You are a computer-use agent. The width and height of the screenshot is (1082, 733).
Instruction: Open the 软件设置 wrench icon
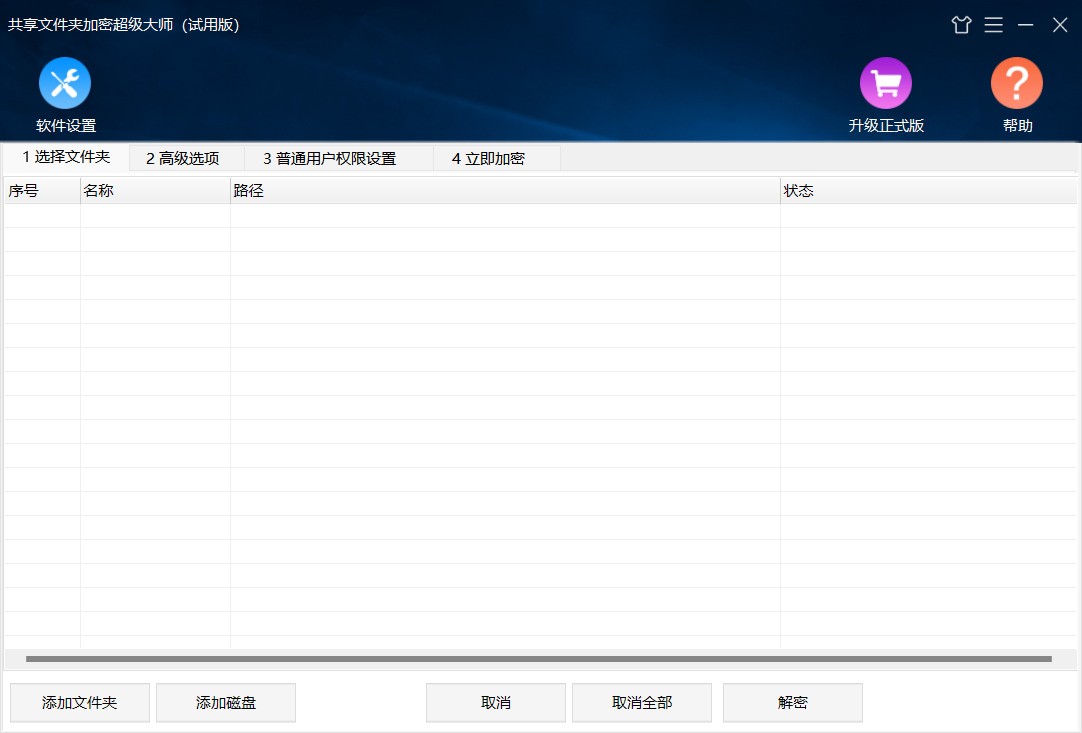65,83
